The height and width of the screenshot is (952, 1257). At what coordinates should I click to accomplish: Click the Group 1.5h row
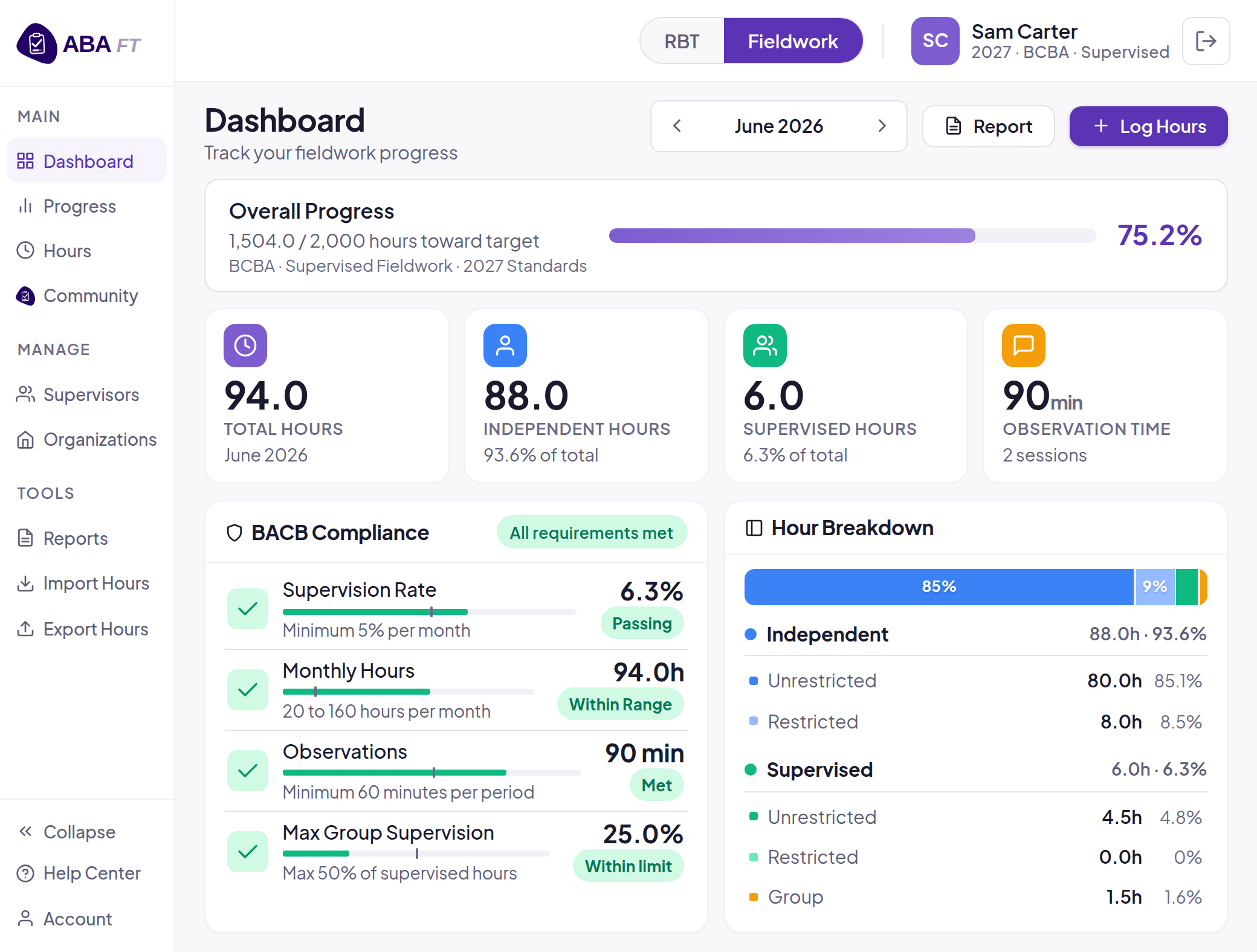(x=975, y=897)
